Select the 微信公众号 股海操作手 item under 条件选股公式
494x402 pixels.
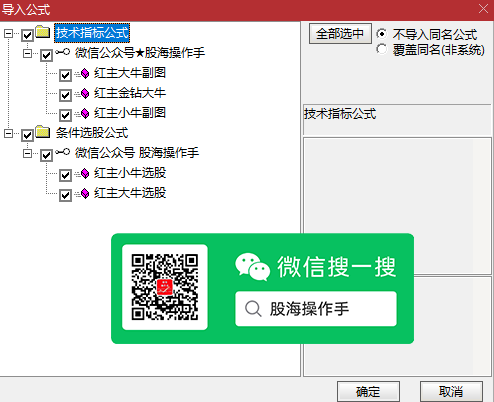pos(137,153)
